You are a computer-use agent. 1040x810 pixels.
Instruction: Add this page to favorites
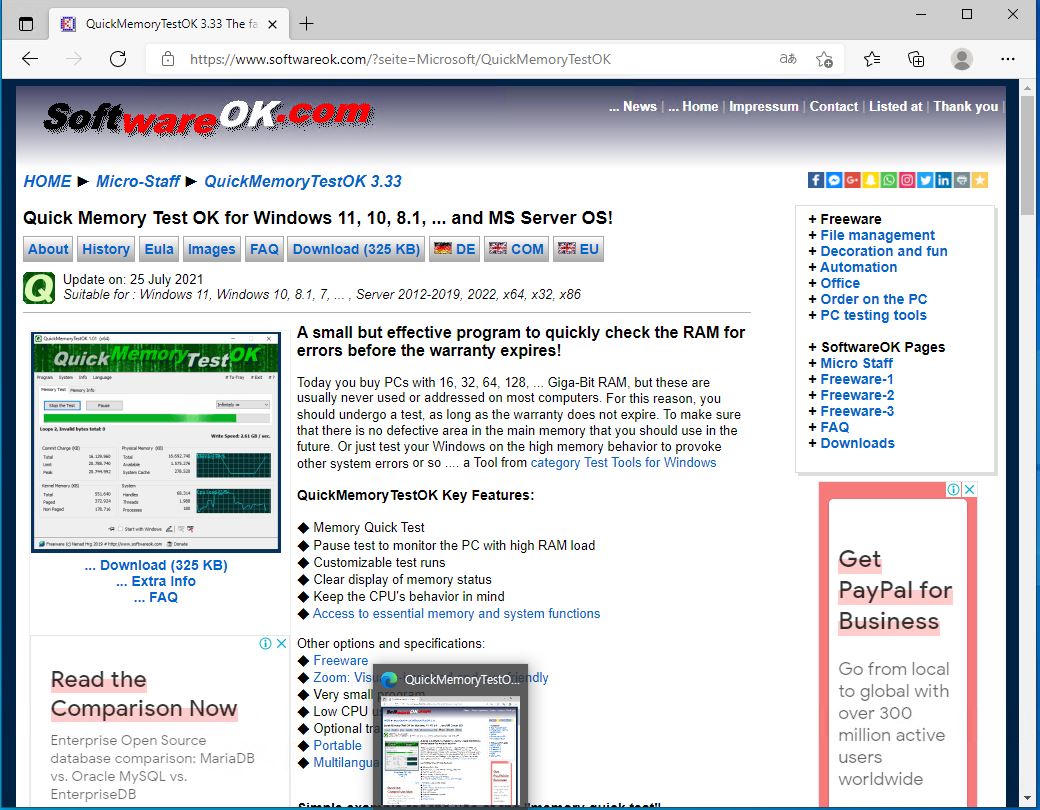824,59
